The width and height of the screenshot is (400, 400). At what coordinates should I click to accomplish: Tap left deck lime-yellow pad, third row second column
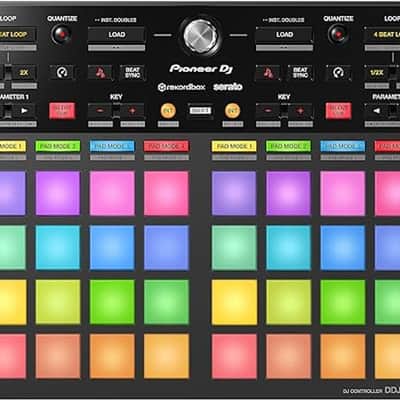(58, 302)
